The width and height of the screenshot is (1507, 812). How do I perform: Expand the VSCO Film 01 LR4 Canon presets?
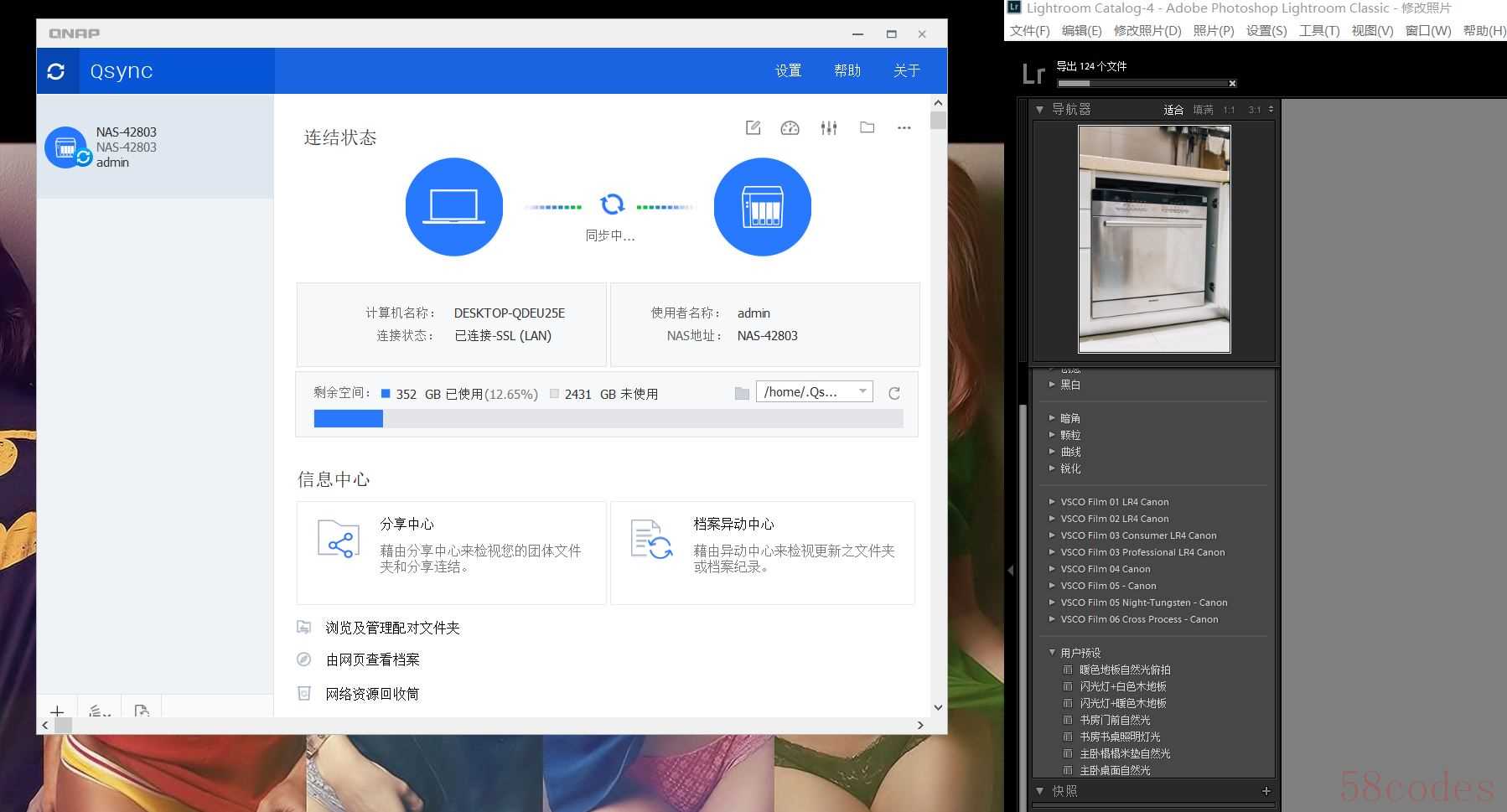(x=1052, y=502)
